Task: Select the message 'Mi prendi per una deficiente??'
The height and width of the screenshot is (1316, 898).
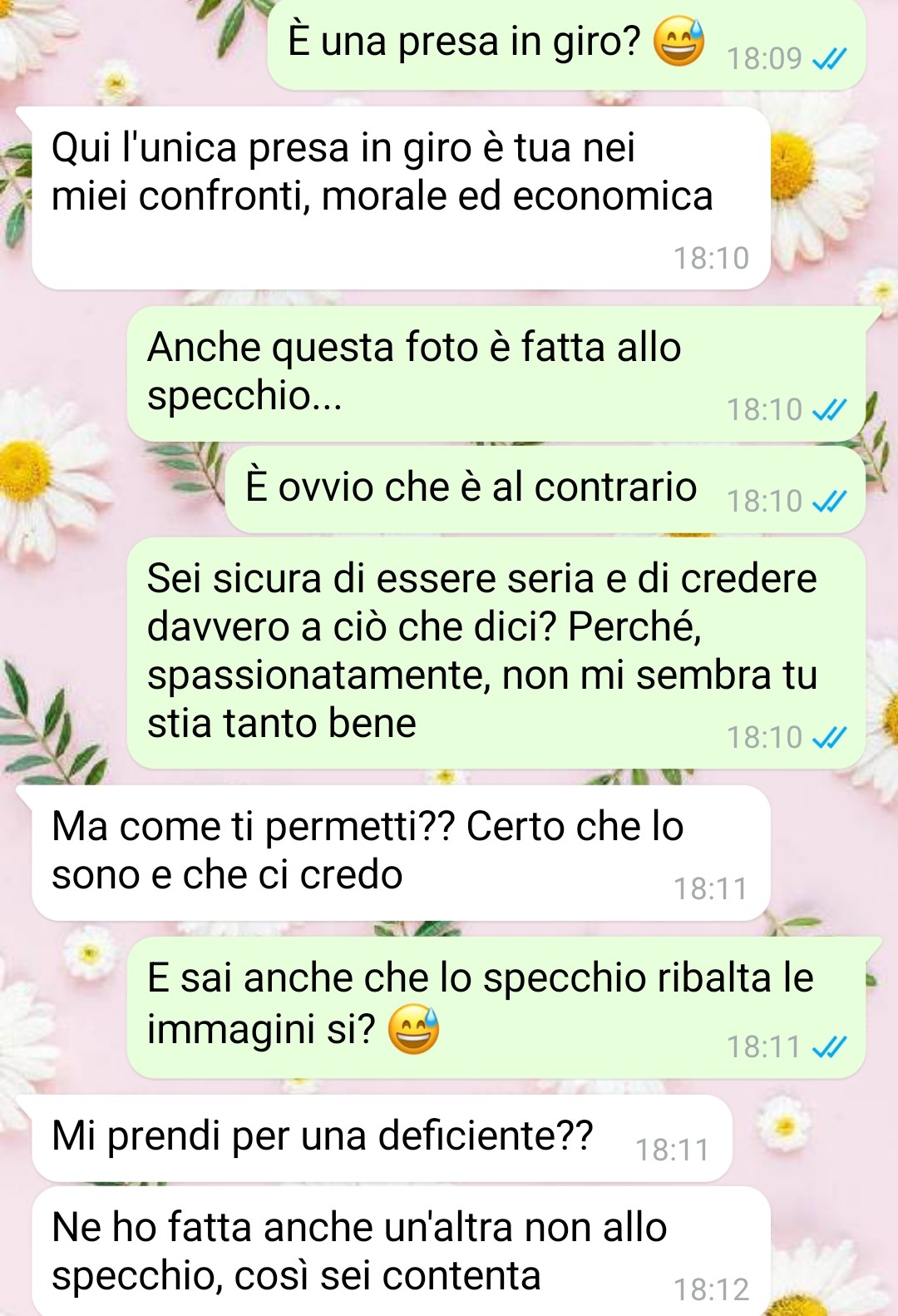Action: [x=382, y=1139]
